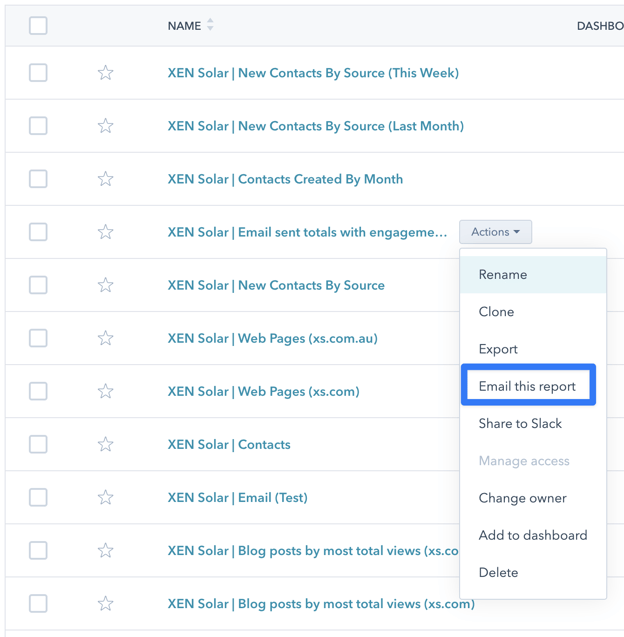The height and width of the screenshot is (637, 624).
Task: Check the Email (Test) row checkbox
Action: (38, 497)
